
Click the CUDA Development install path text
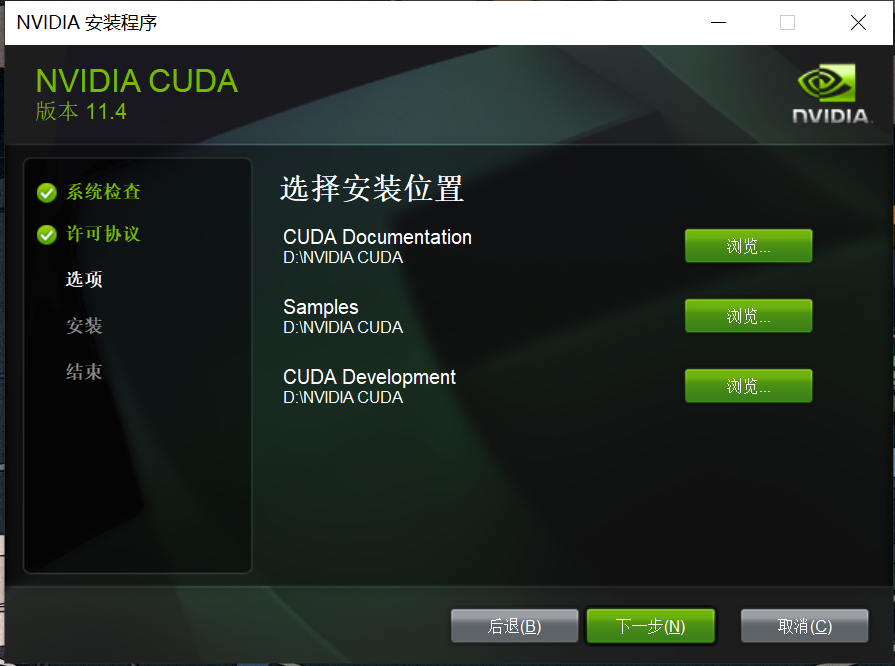(343, 397)
